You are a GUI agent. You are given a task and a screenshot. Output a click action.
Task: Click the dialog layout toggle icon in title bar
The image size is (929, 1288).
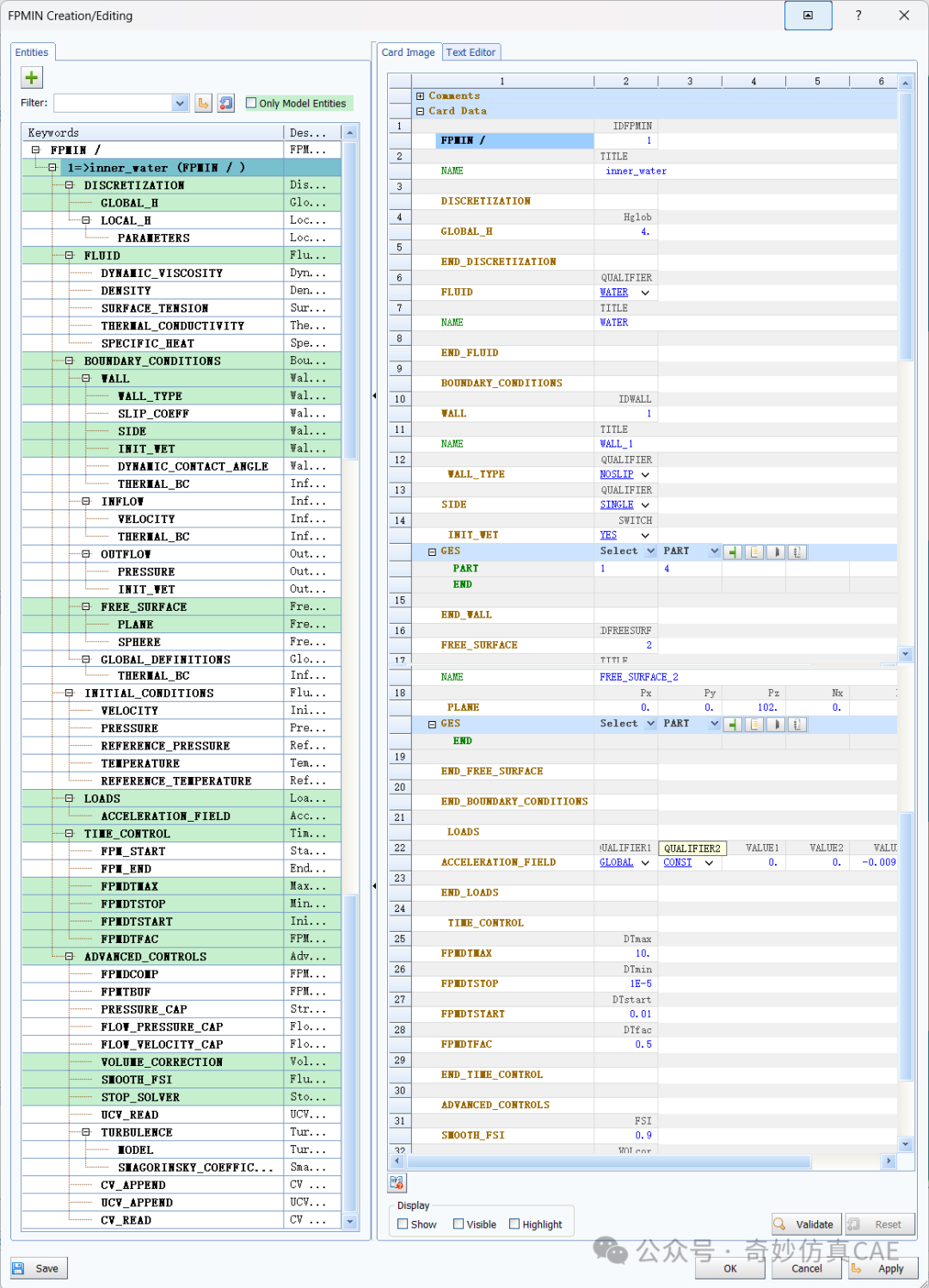click(x=809, y=15)
